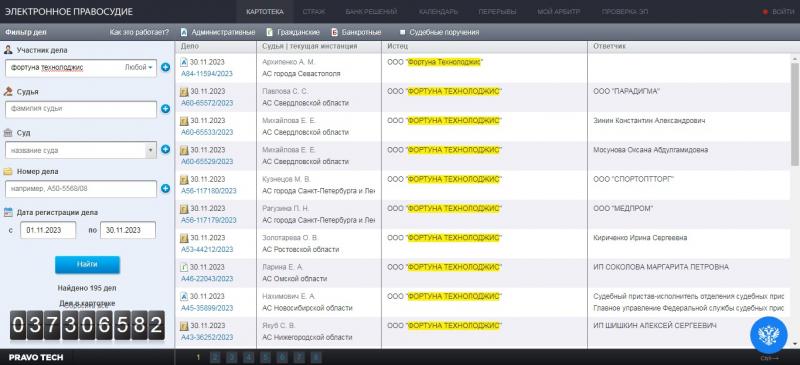Click the gavel icon beside Судья
This screenshot has height=365, width=800.
click(8, 92)
